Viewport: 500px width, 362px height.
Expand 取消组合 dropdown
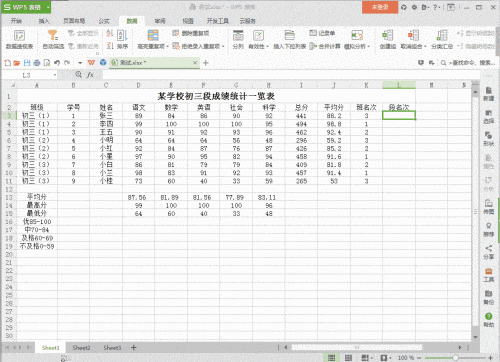pyautogui.click(x=425, y=46)
